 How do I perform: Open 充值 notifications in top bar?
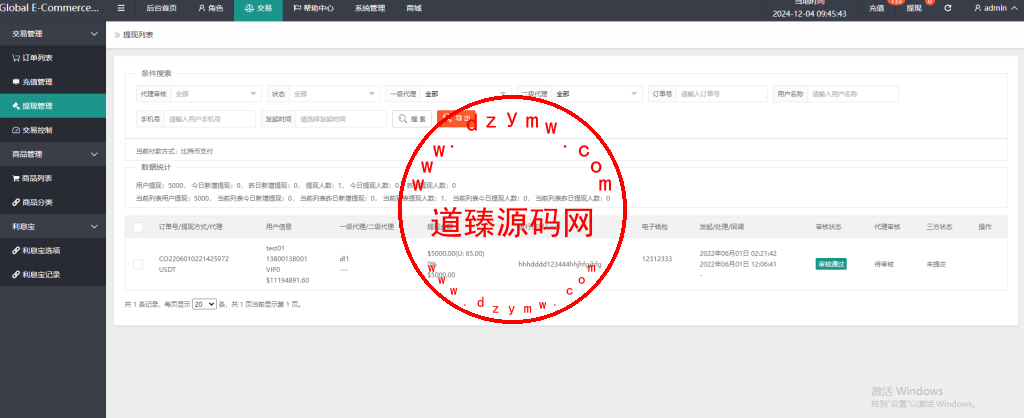point(876,8)
